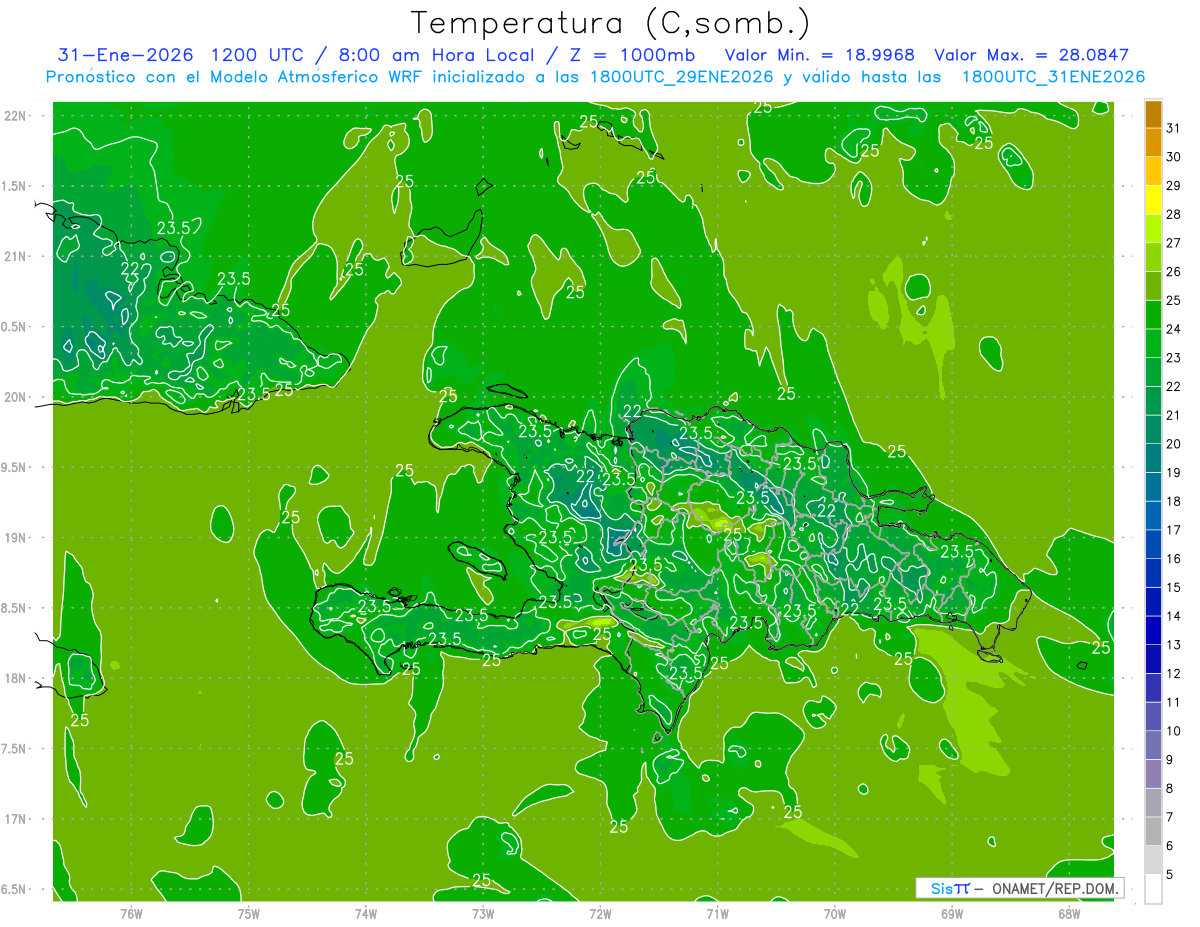Pick the purple swatch between 8 and 9

[1153, 774]
